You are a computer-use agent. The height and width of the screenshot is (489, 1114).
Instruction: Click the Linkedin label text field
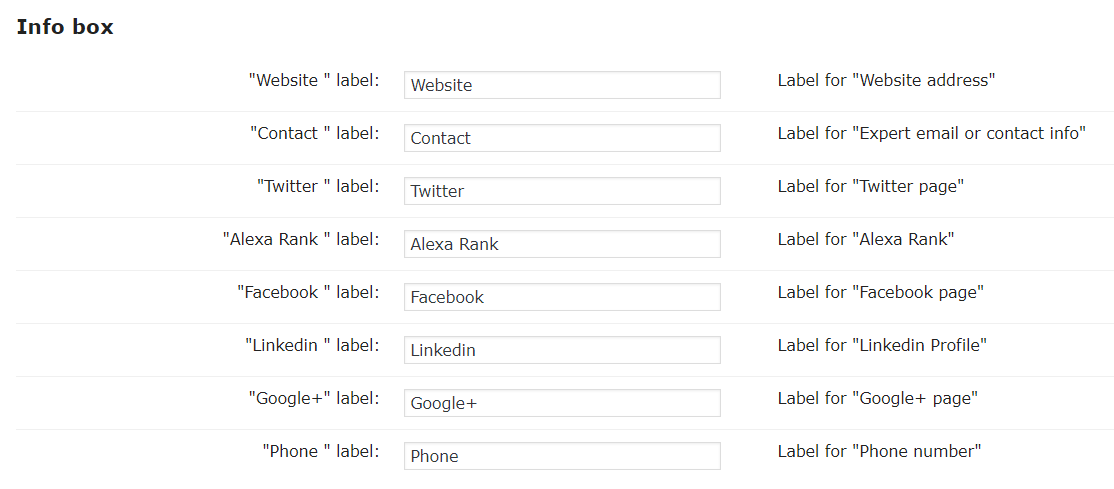(x=562, y=350)
